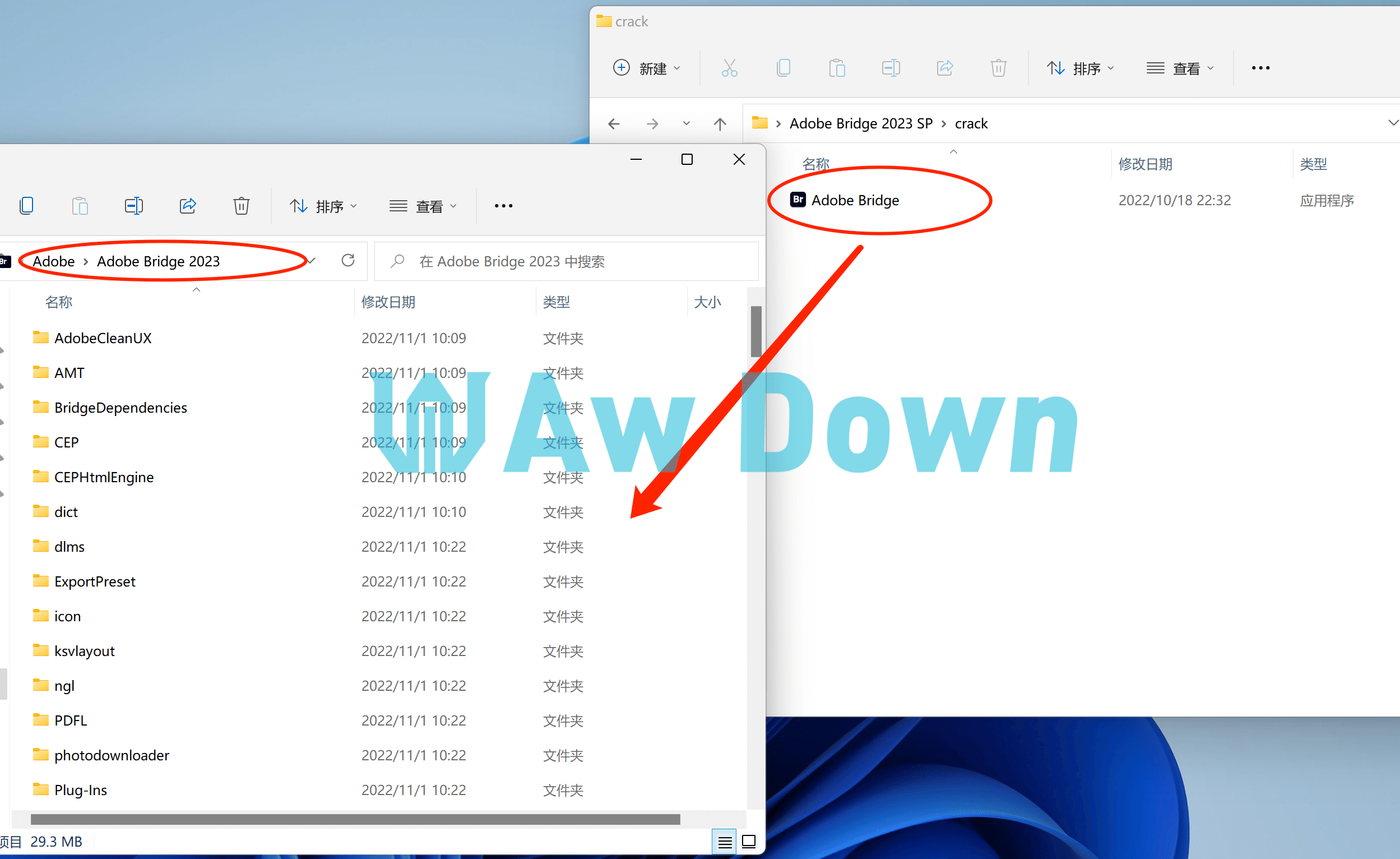Screen dimensions: 1400x859
Task: Switch to details view in the status bar
Action: pyautogui.click(x=725, y=842)
